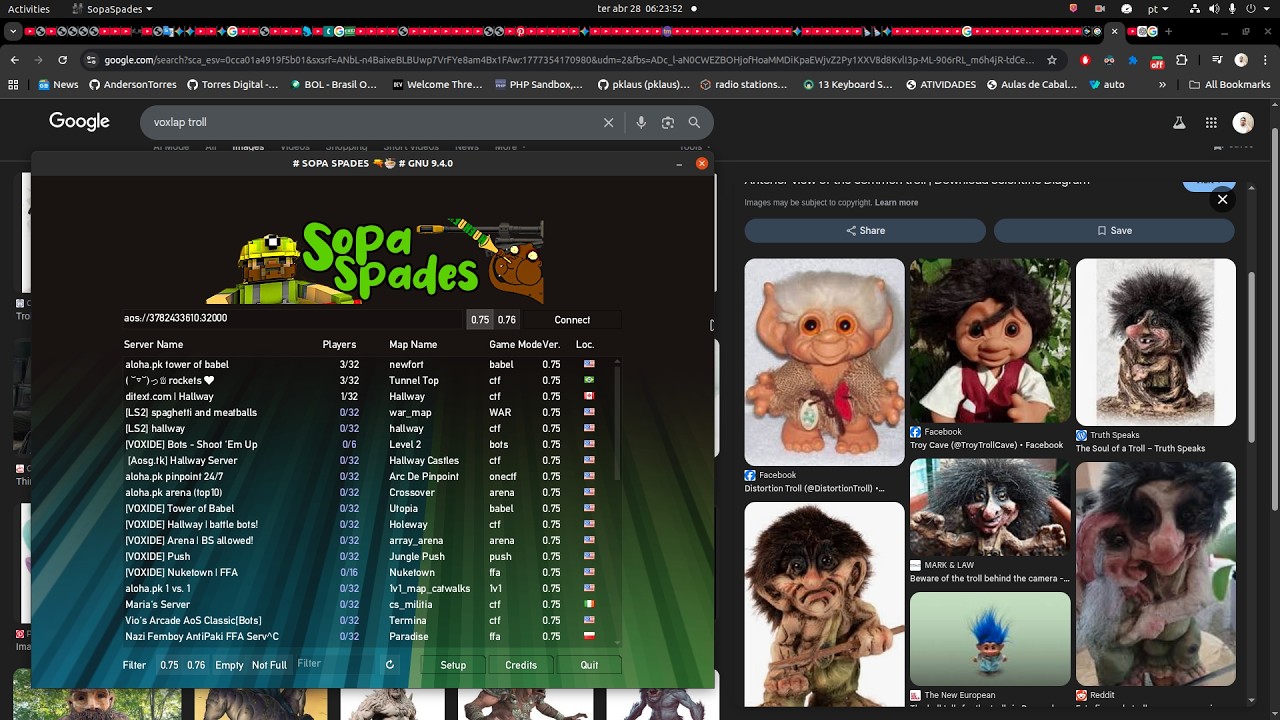Screen dimensions: 1280x720
Task: Bookmark this page with the star icon
Action: (x=1052, y=60)
